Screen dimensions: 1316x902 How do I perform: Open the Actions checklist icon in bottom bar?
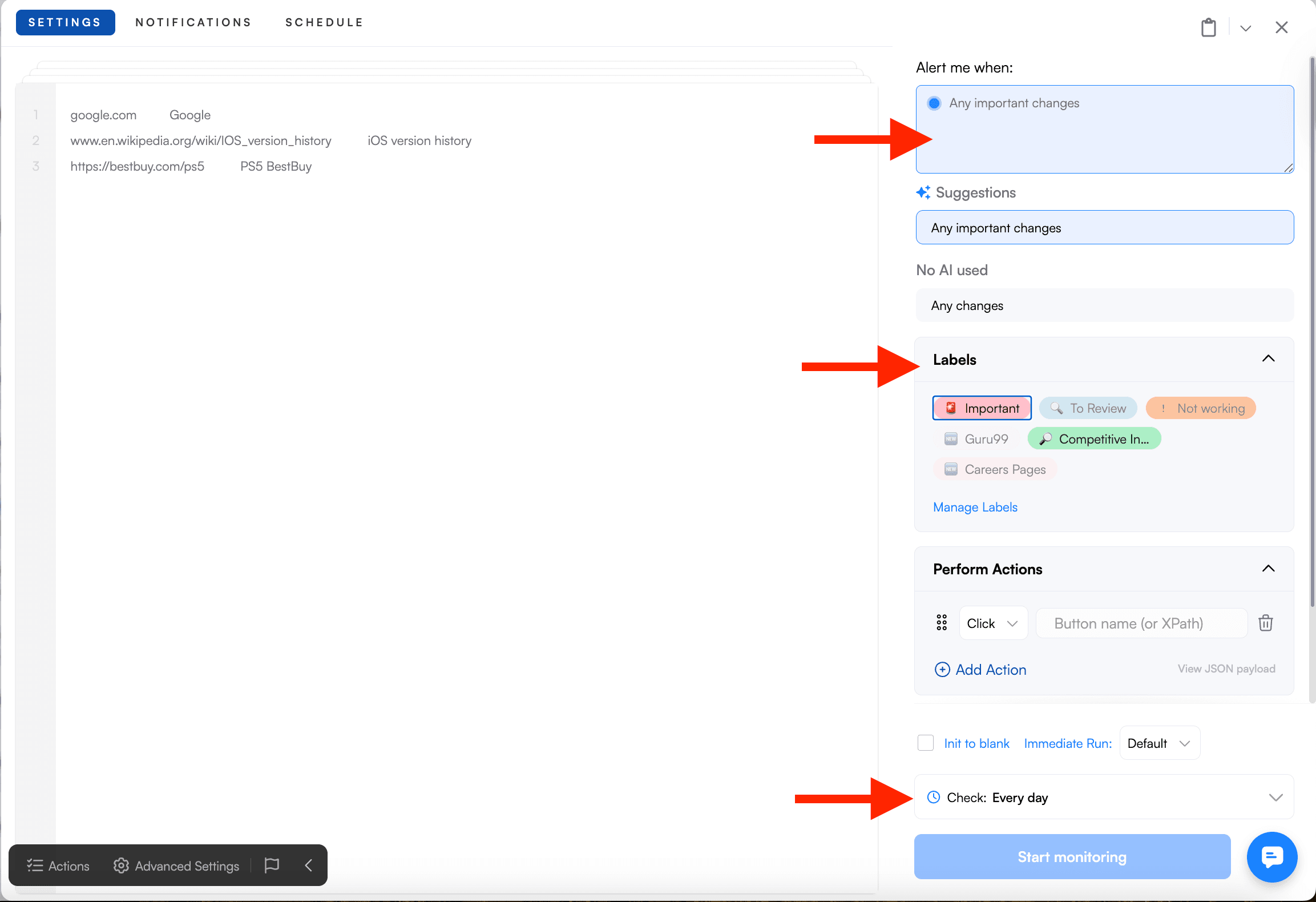click(x=35, y=865)
